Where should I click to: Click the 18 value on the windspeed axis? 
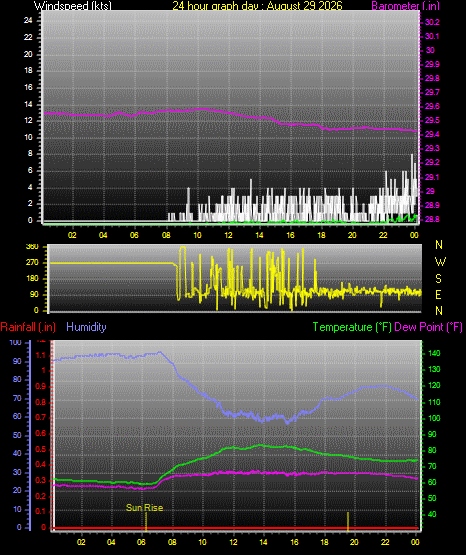point(28,70)
